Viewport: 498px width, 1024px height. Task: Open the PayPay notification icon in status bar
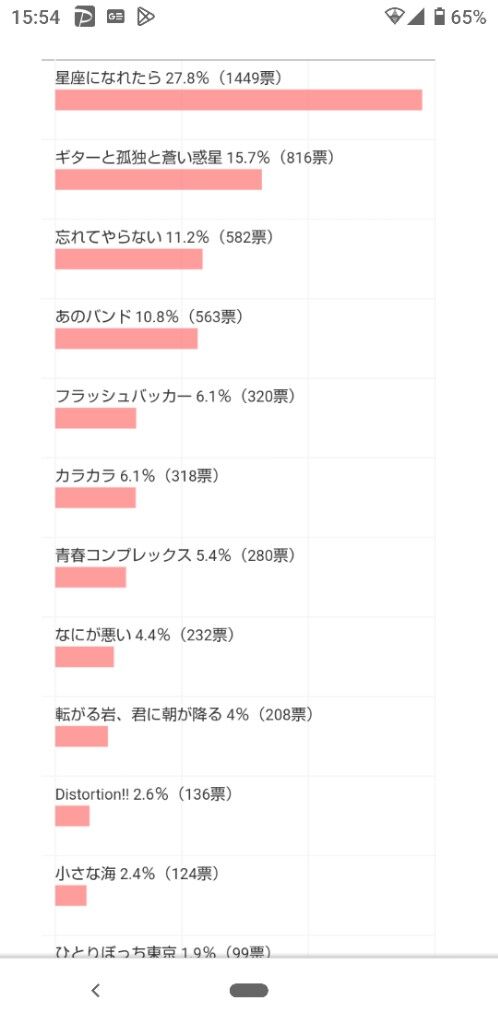click(85, 17)
